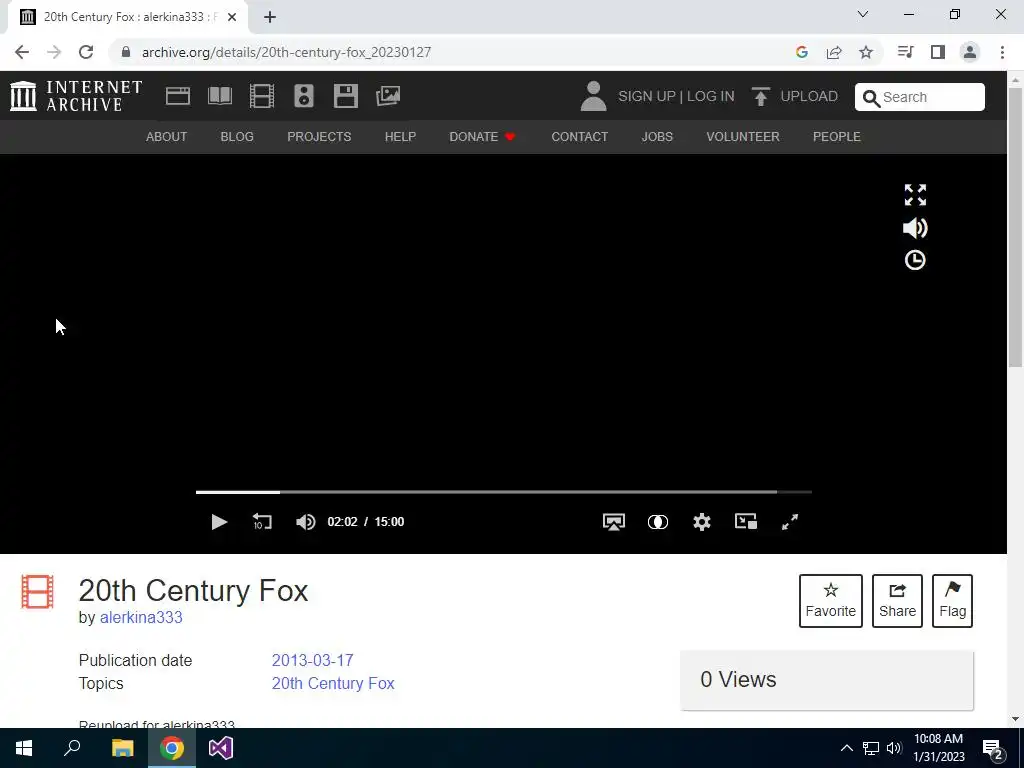Viewport: 1024px width, 768px height.
Task: Focus the Internet Archive search box
Action: [920, 97]
